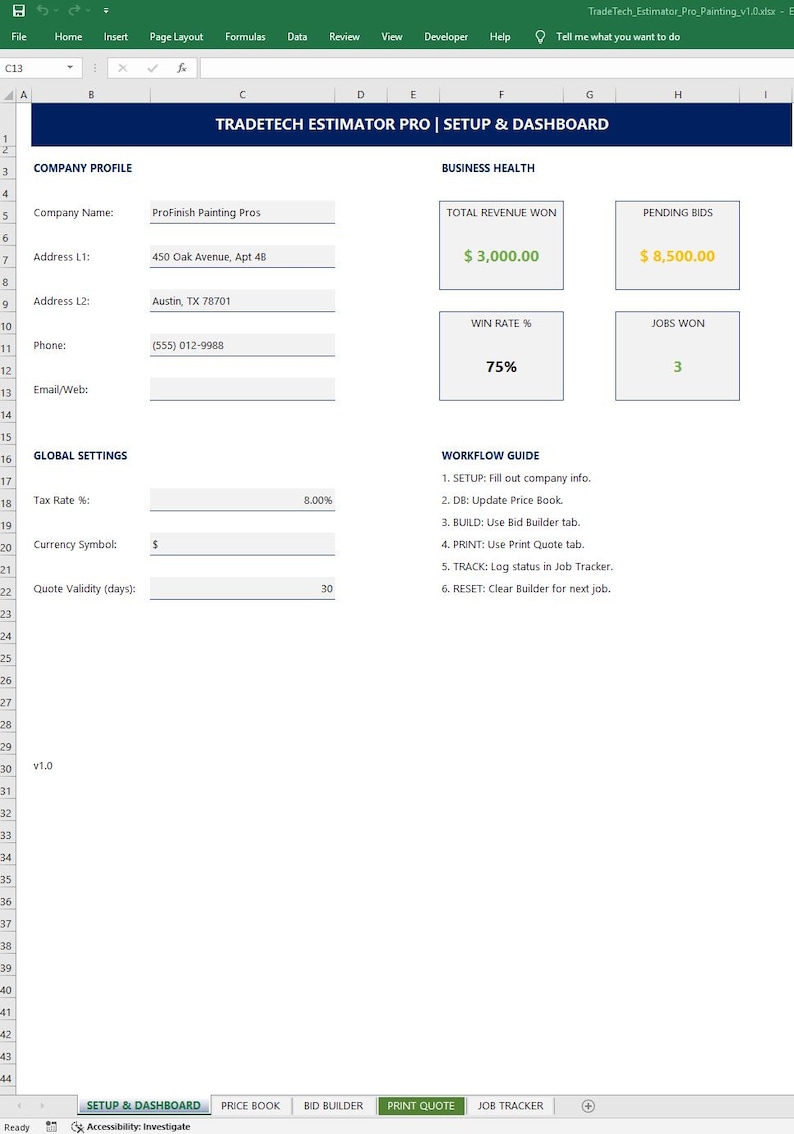Select the empty Email/Web input cell

point(242,389)
